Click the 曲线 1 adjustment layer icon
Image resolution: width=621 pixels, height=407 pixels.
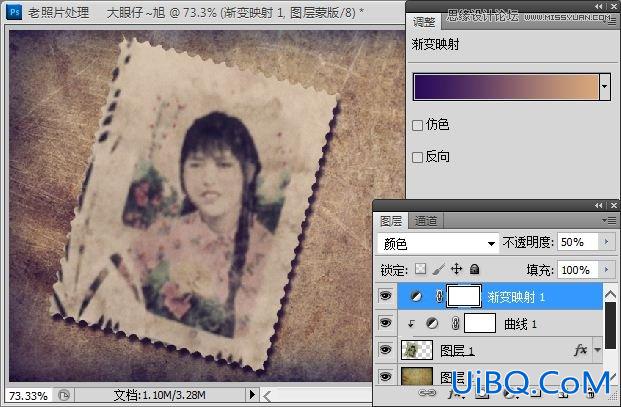pos(432,324)
